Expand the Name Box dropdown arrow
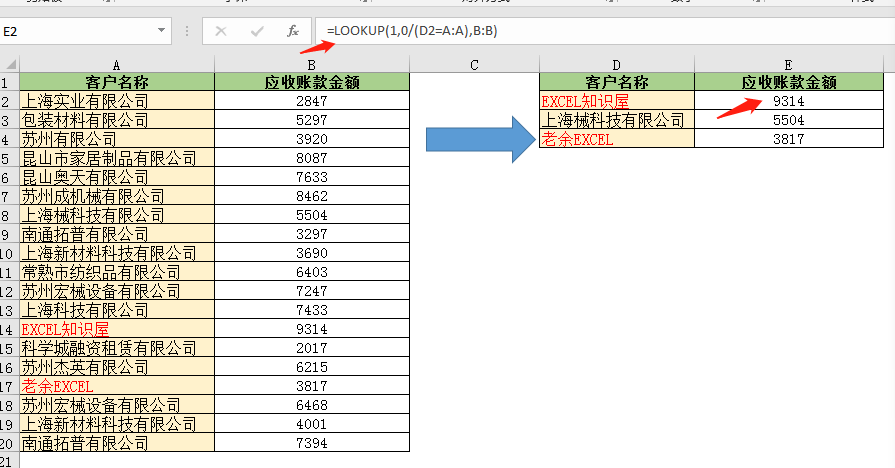895x468 pixels. (x=162, y=30)
